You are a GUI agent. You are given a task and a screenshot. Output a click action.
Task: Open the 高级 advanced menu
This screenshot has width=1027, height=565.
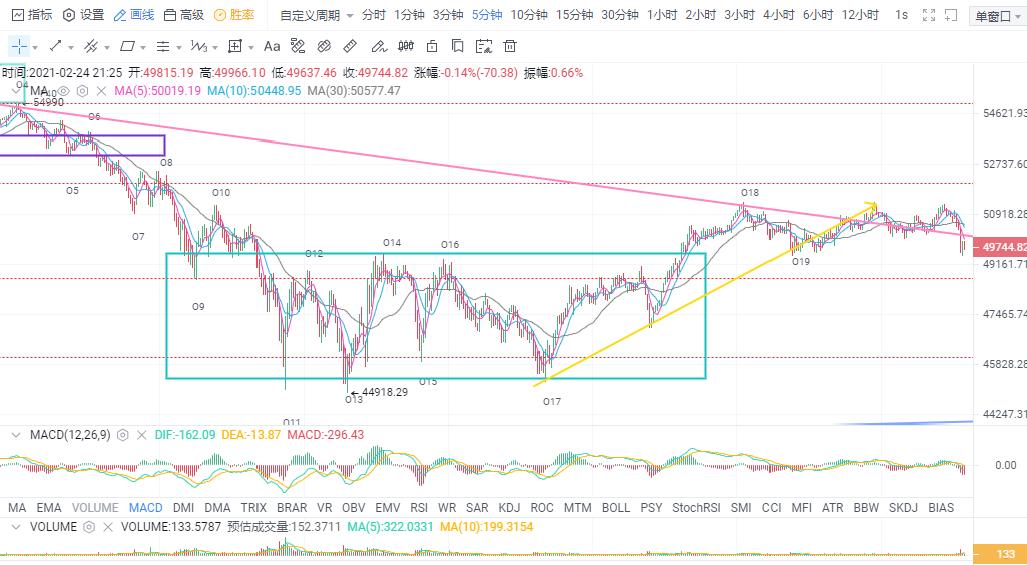tap(183, 14)
